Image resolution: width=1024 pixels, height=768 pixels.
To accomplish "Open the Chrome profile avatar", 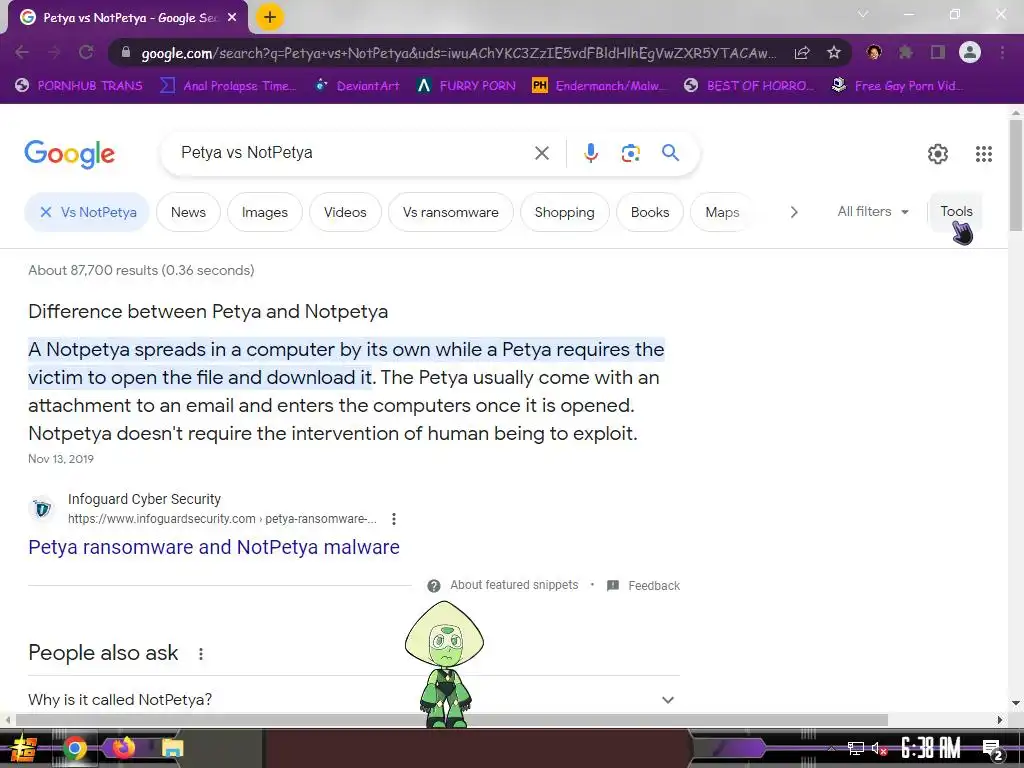I will point(970,52).
